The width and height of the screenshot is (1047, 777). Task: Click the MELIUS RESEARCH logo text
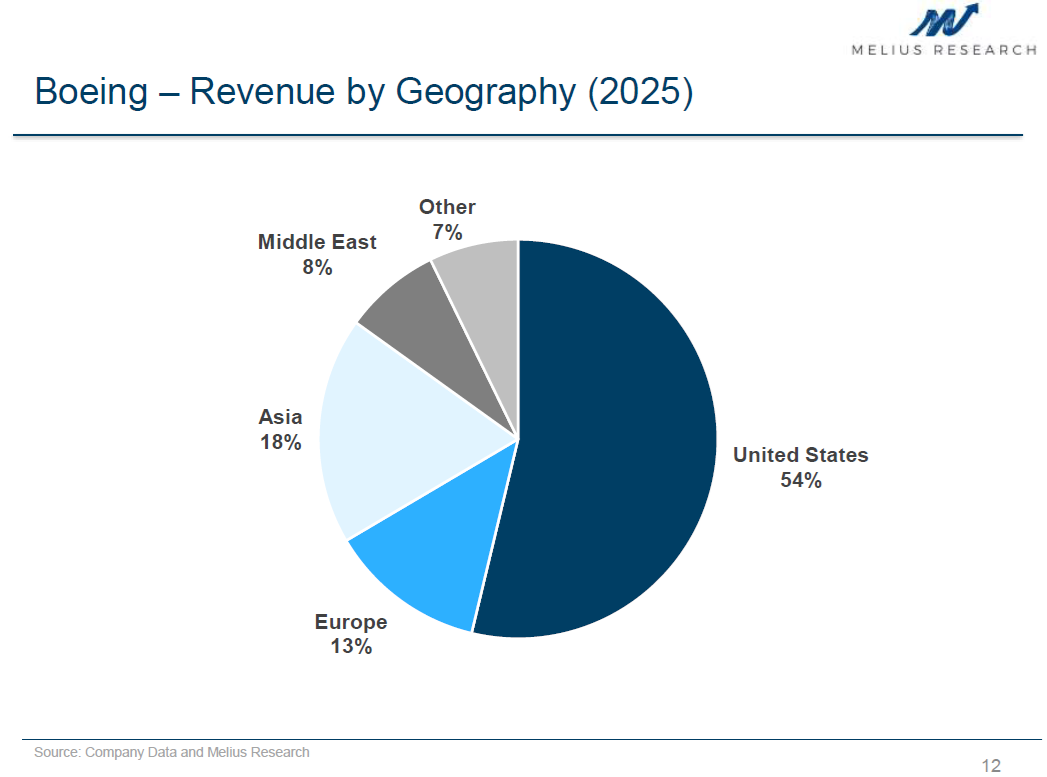943,49
